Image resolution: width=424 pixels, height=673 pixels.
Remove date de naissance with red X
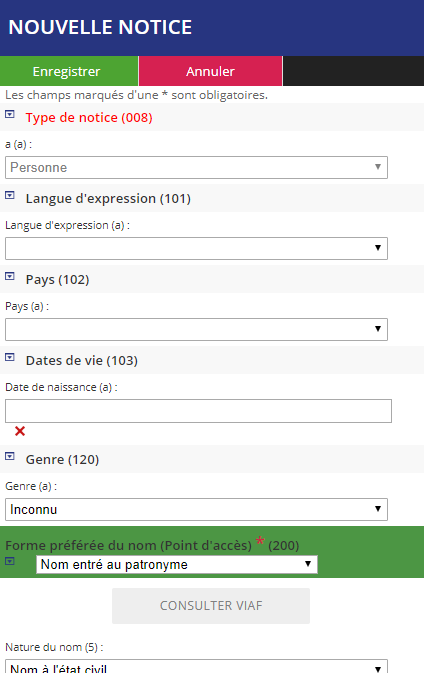pos(20,431)
